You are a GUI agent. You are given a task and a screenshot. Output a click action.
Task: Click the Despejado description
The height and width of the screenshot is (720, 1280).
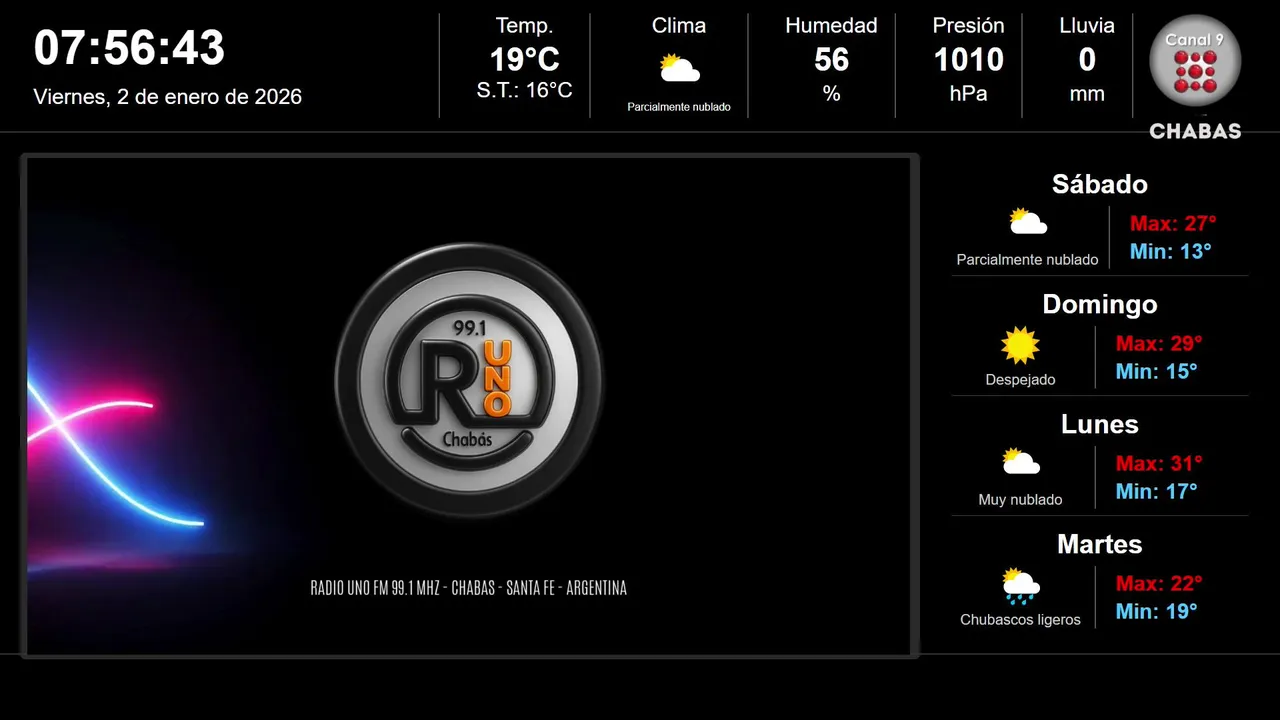1020,380
